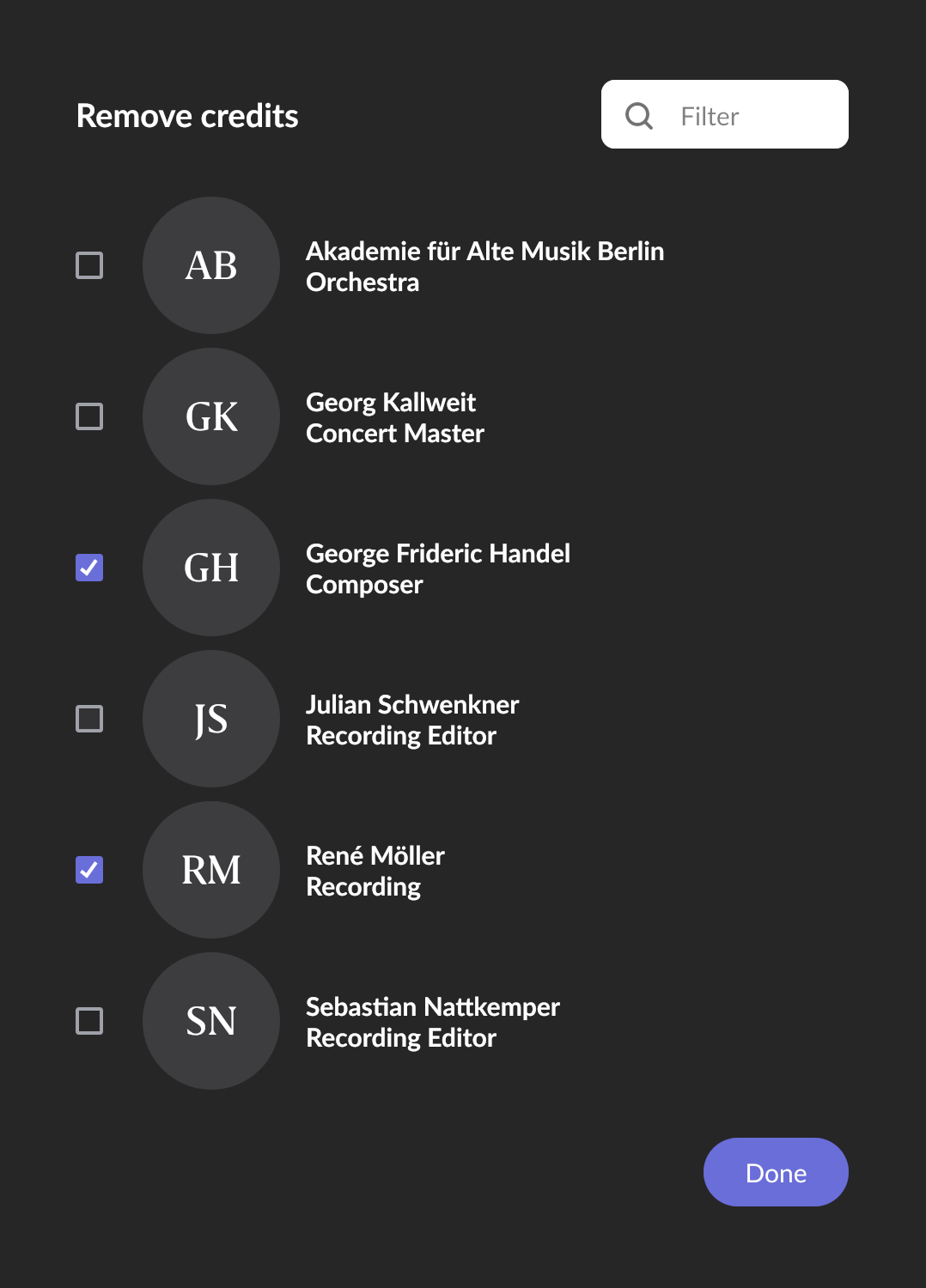Click the JS avatar circle
Viewport: 926px width, 1288px height.
(211, 719)
